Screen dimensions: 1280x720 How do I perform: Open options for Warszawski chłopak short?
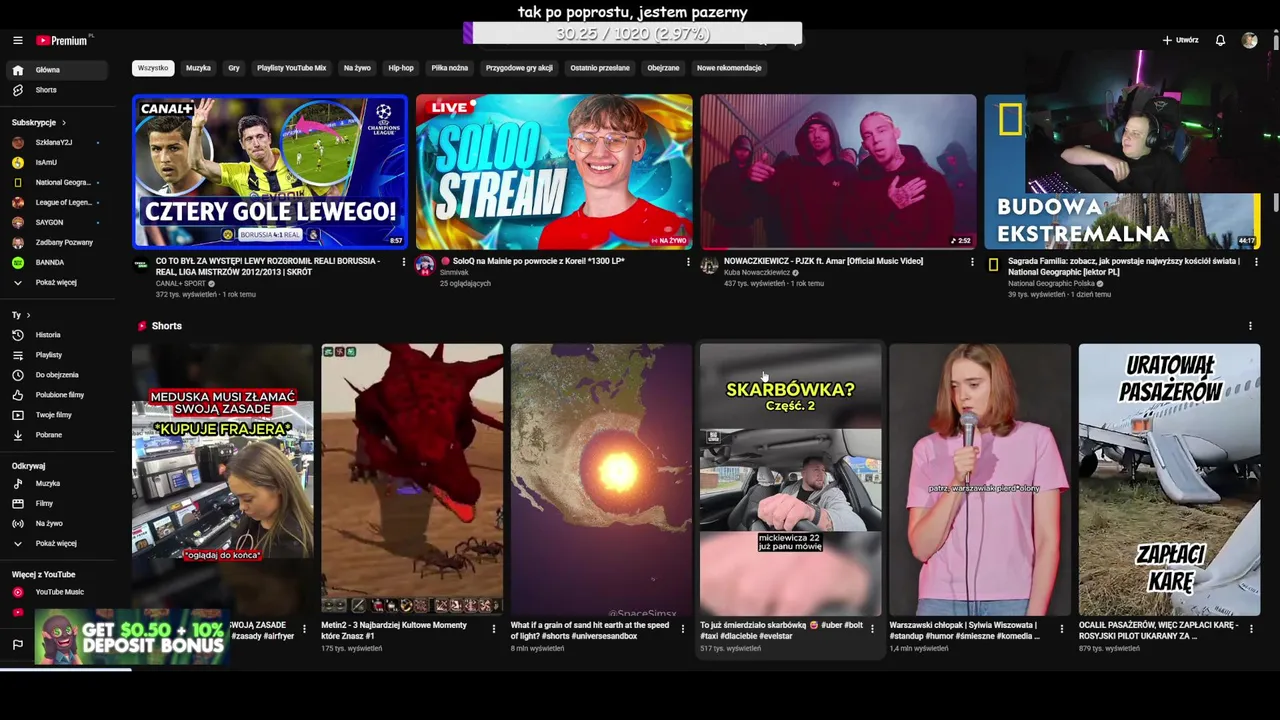(1062, 629)
